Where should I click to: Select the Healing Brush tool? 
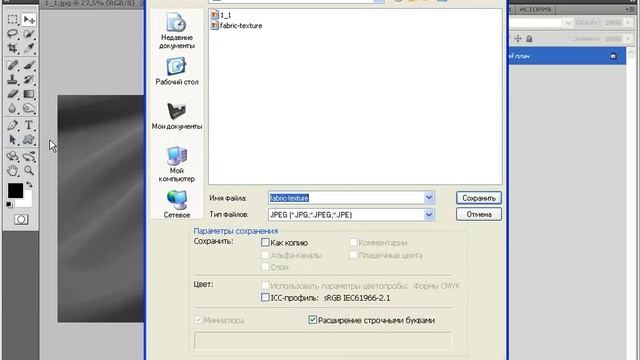[x=12, y=65]
